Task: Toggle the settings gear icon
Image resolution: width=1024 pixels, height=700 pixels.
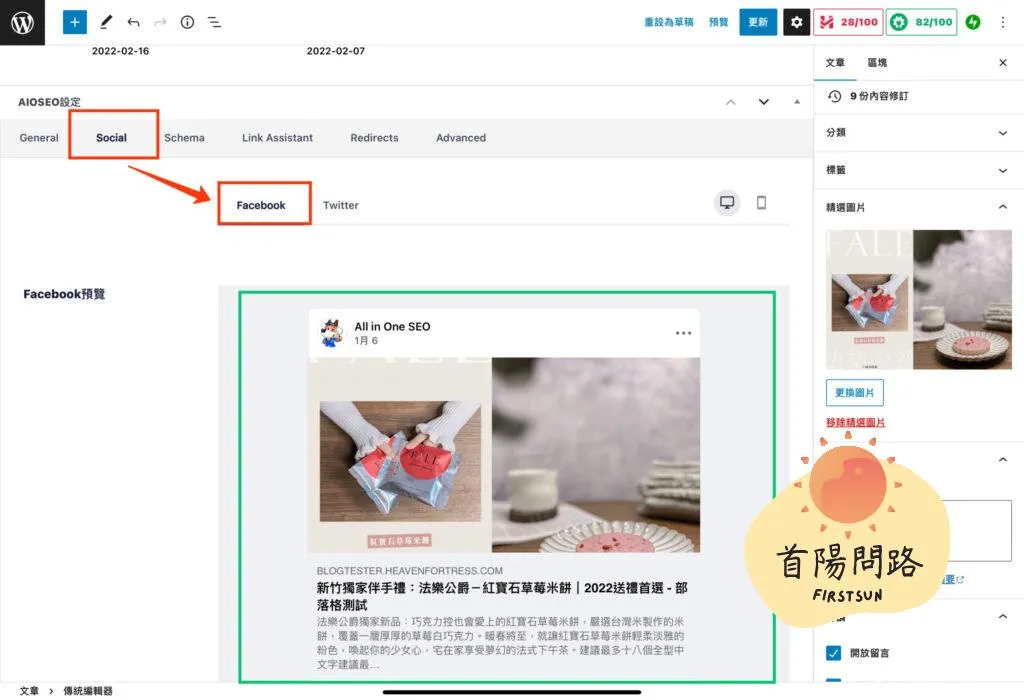Action: [x=796, y=22]
